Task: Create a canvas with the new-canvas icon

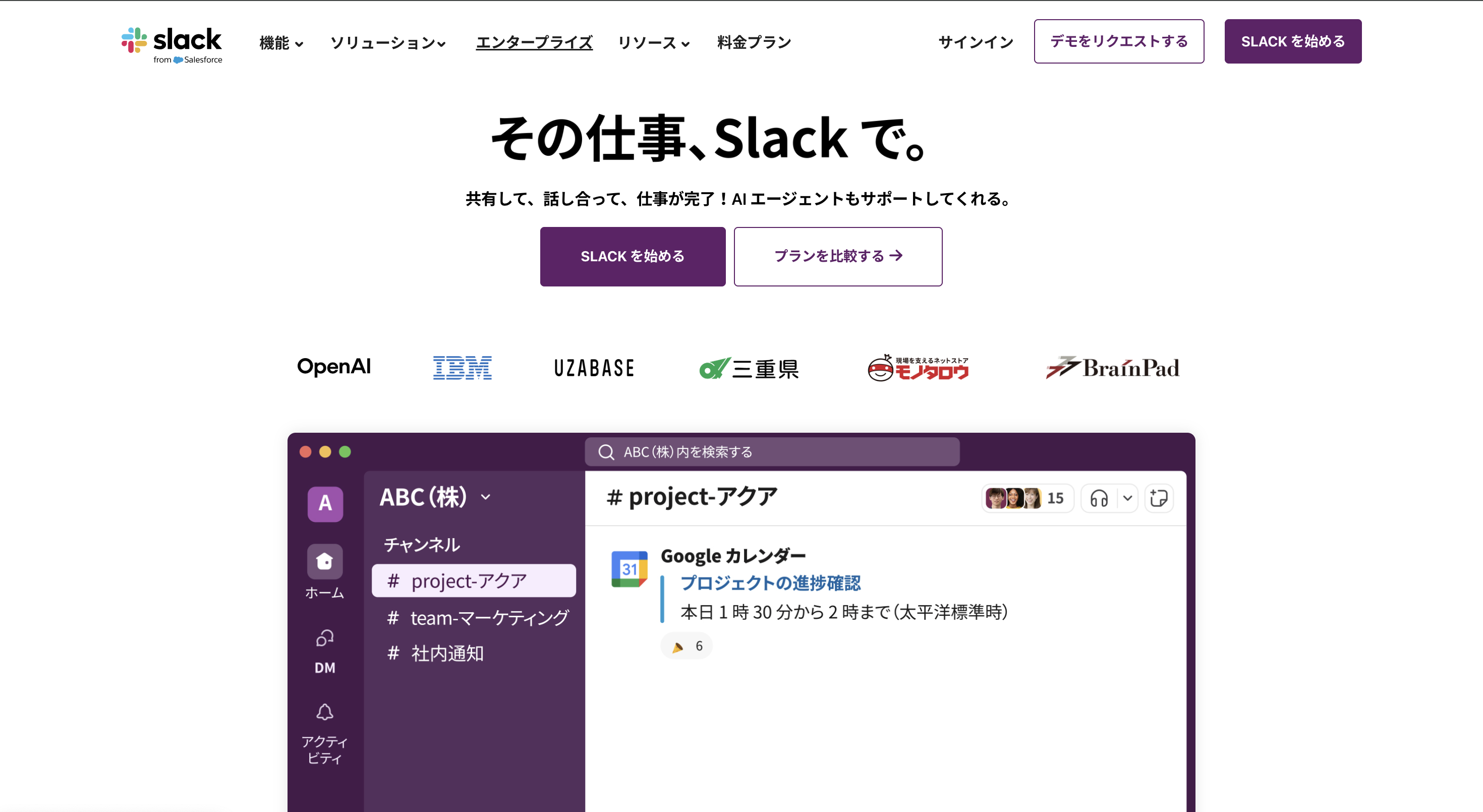Action: click(x=1160, y=498)
